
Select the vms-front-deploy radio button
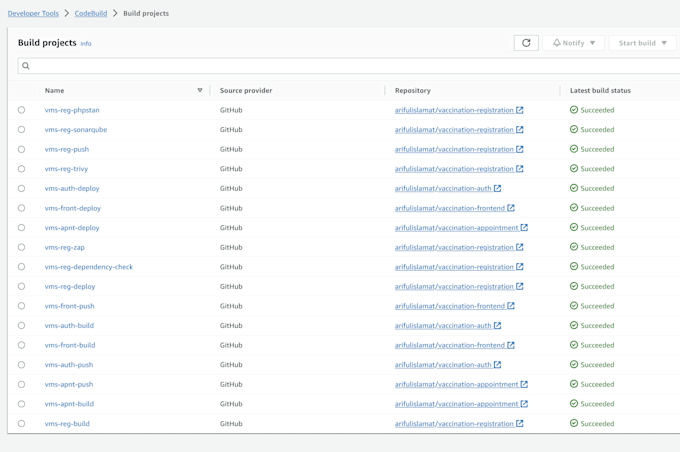coord(21,208)
